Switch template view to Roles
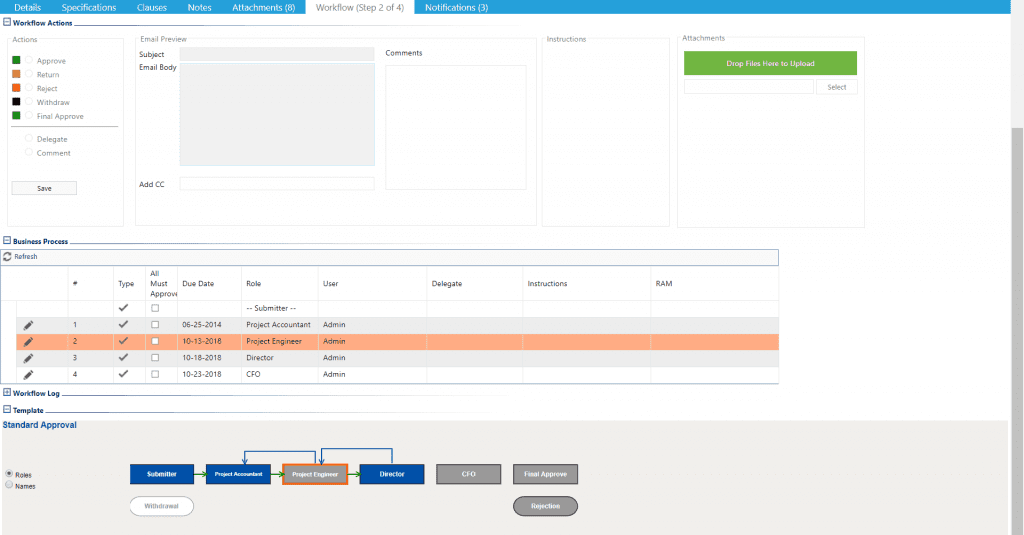Image resolution: width=1024 pixels, height=535 pixels. tap(9, 474)
